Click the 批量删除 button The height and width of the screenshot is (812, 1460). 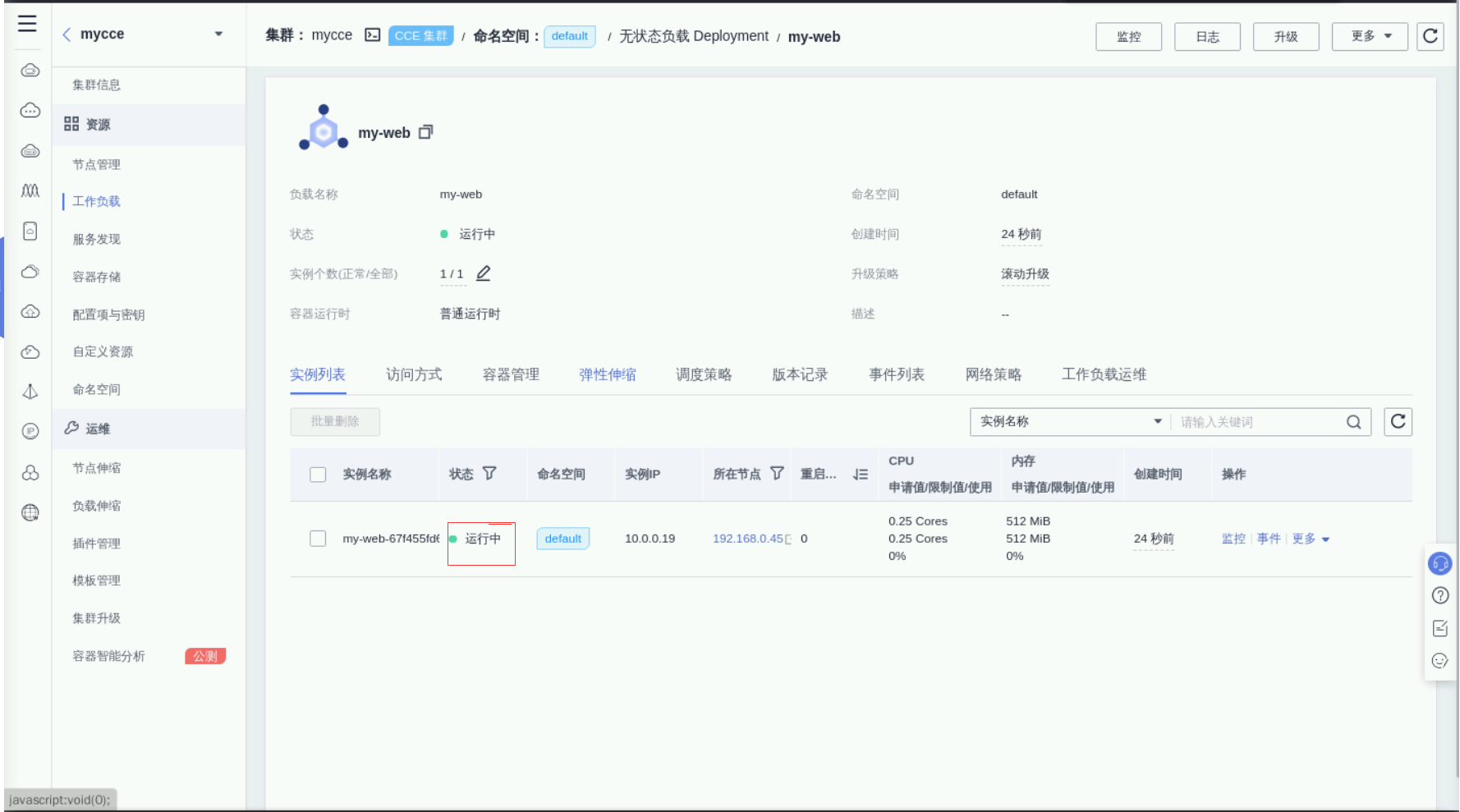pyautogui.click(x=335, y=421)
